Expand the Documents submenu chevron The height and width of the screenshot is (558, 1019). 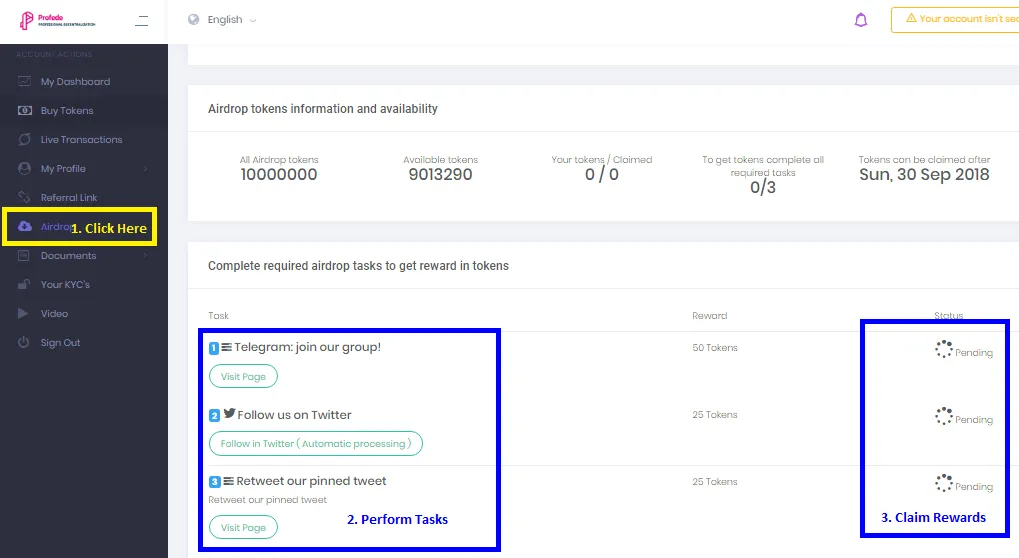click(145, 255)
